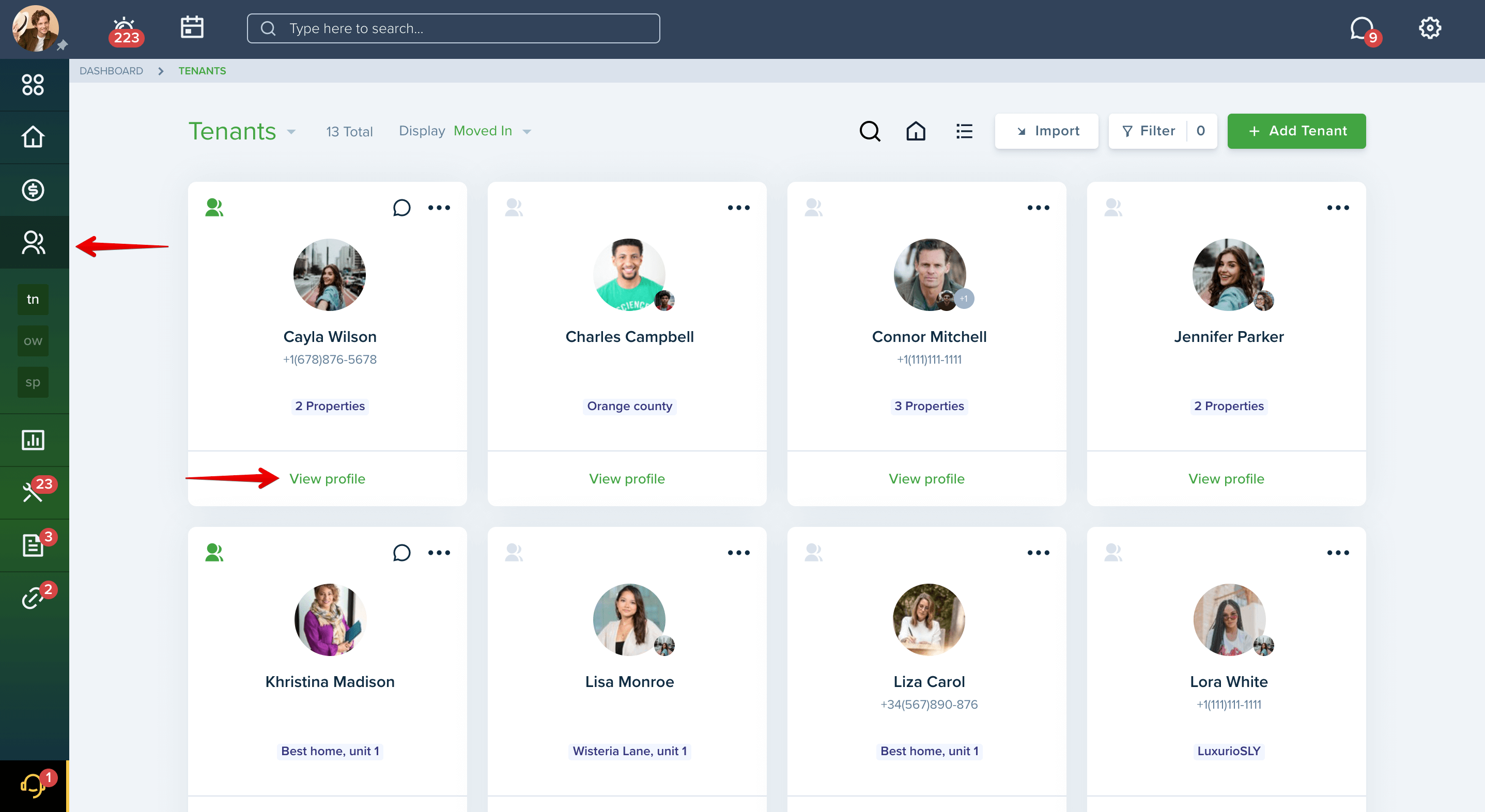Click Charles Campbell's grey connection status icon
1485x812 pixels.
click(514, 207)
